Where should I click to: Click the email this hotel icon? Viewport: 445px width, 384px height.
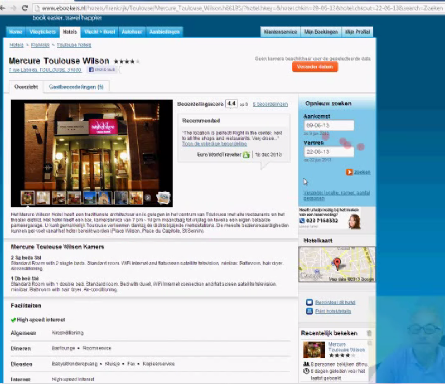pyautogui.click(x=309, y=302)
